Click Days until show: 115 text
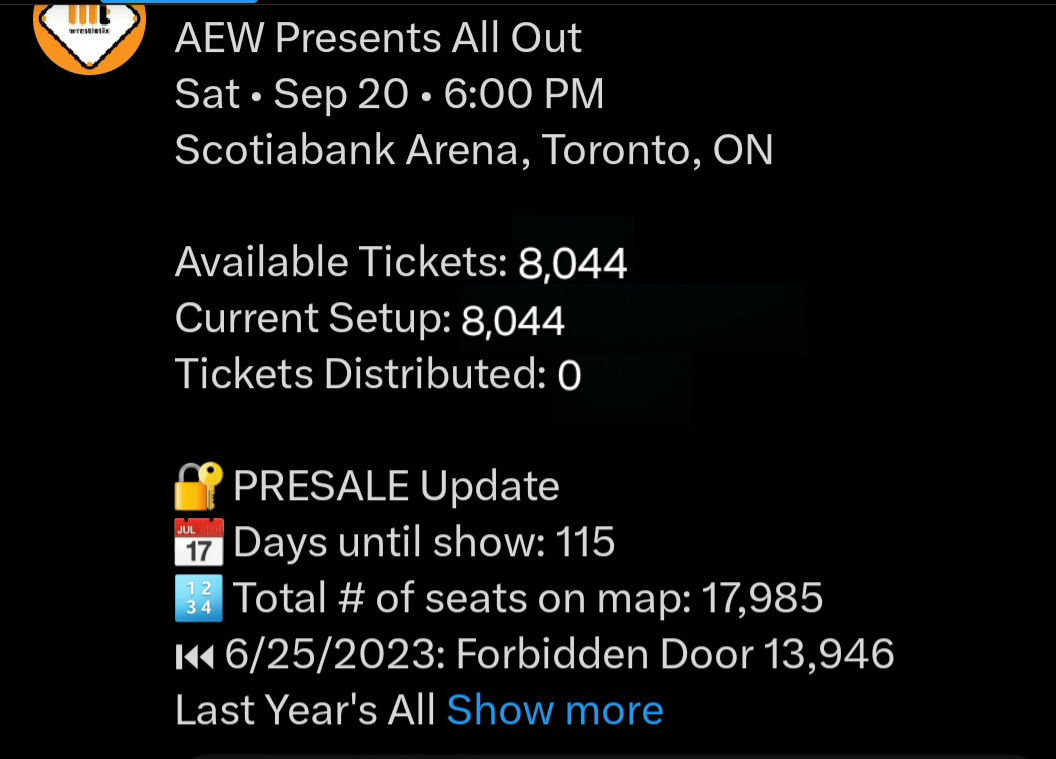Image resolution: width=1056 pixels, height=759 pixels. point(424,542)
